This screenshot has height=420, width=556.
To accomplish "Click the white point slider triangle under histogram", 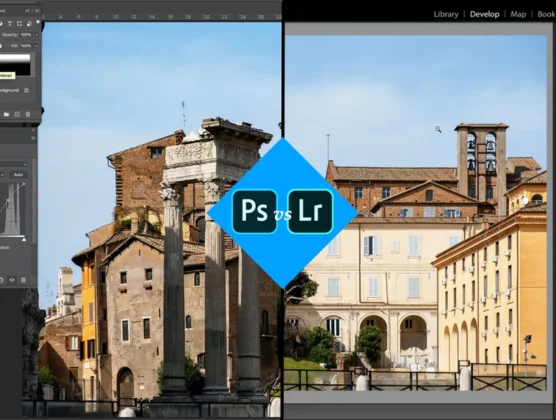I will [x=24, y=240].
